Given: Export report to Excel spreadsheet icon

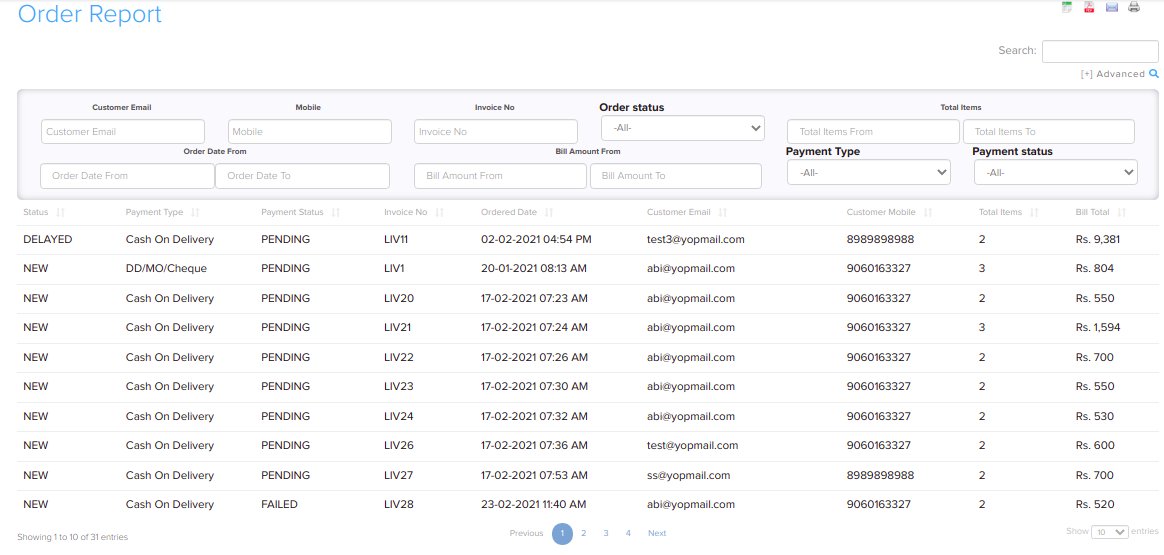Looking at the screenshot, I should click(1067, 8).
